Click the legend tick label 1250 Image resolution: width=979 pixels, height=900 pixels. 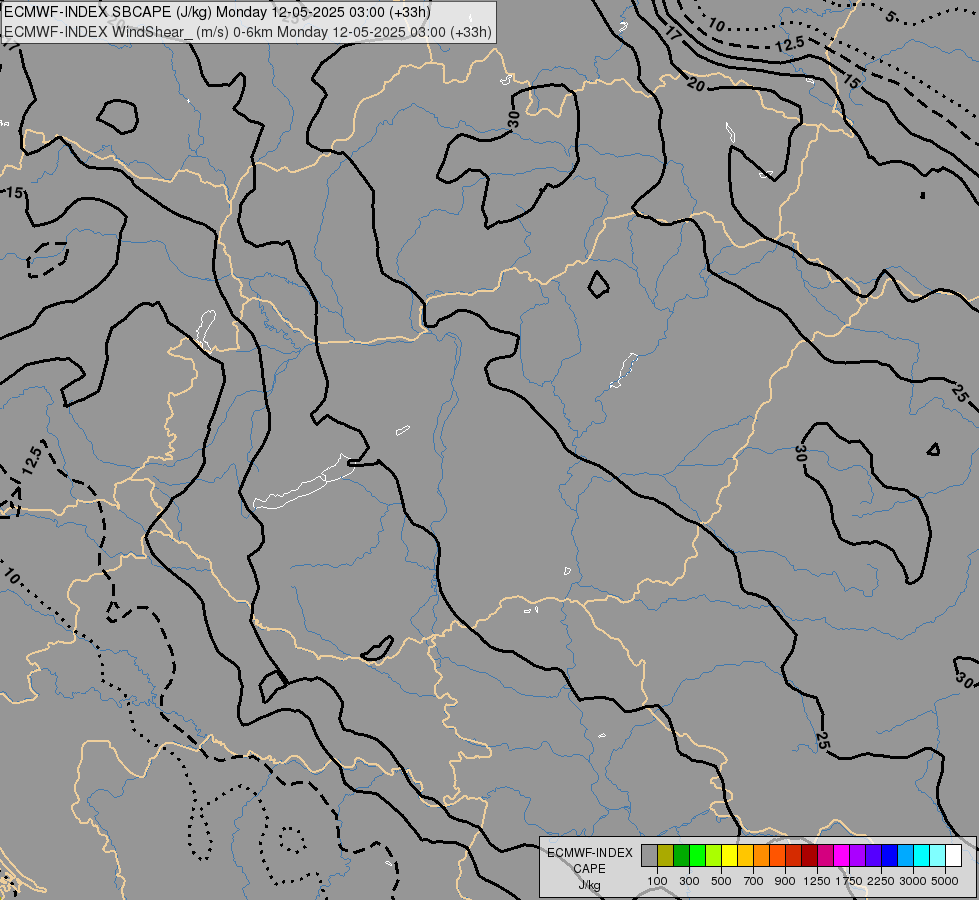coord(817,881)
